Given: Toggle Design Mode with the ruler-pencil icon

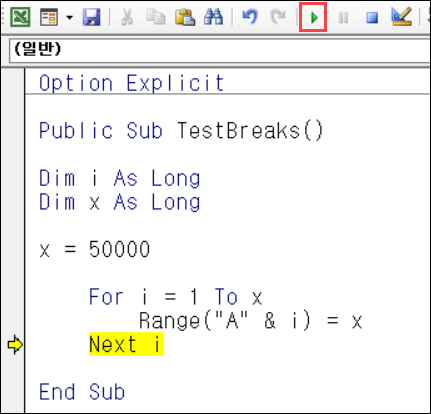Looking at the screenshot, I should click(401, 17).
